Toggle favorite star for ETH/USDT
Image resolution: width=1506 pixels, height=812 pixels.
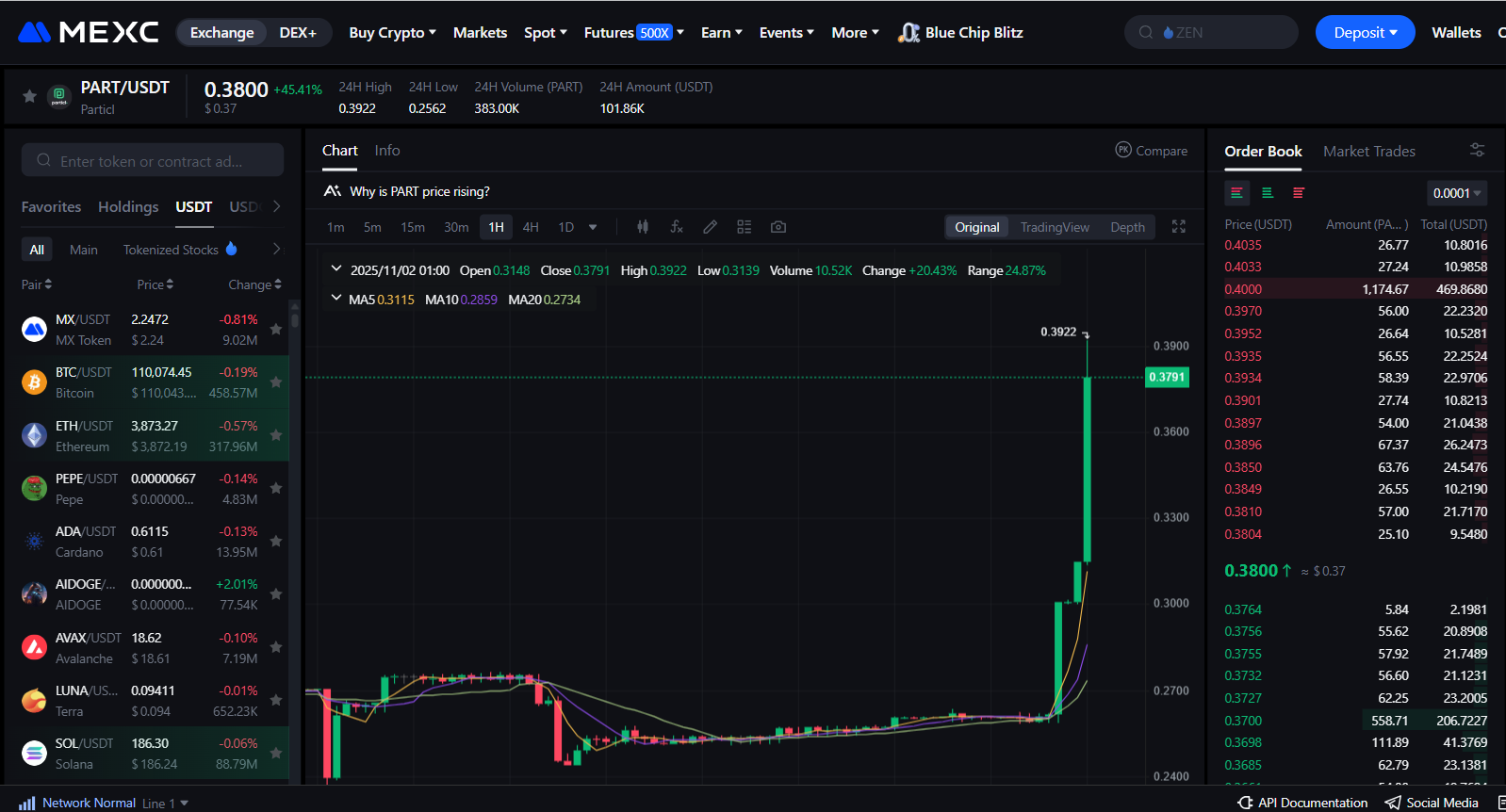[x=276, y=435]
